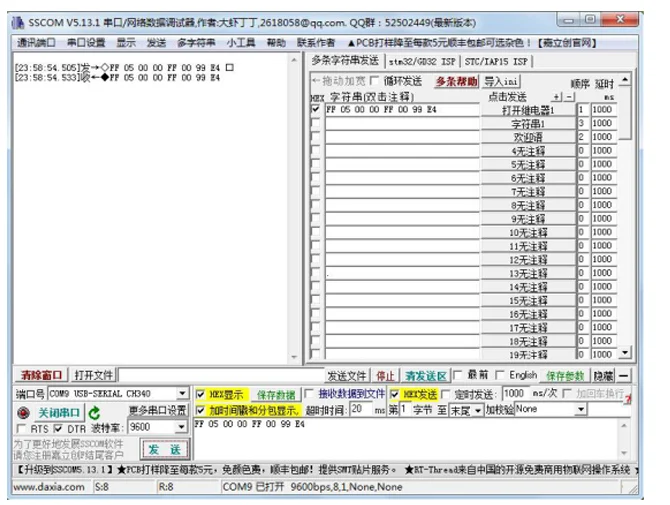
Task: Toggle the HEX显示 checkbox
Action: click(x=200, y=394)
